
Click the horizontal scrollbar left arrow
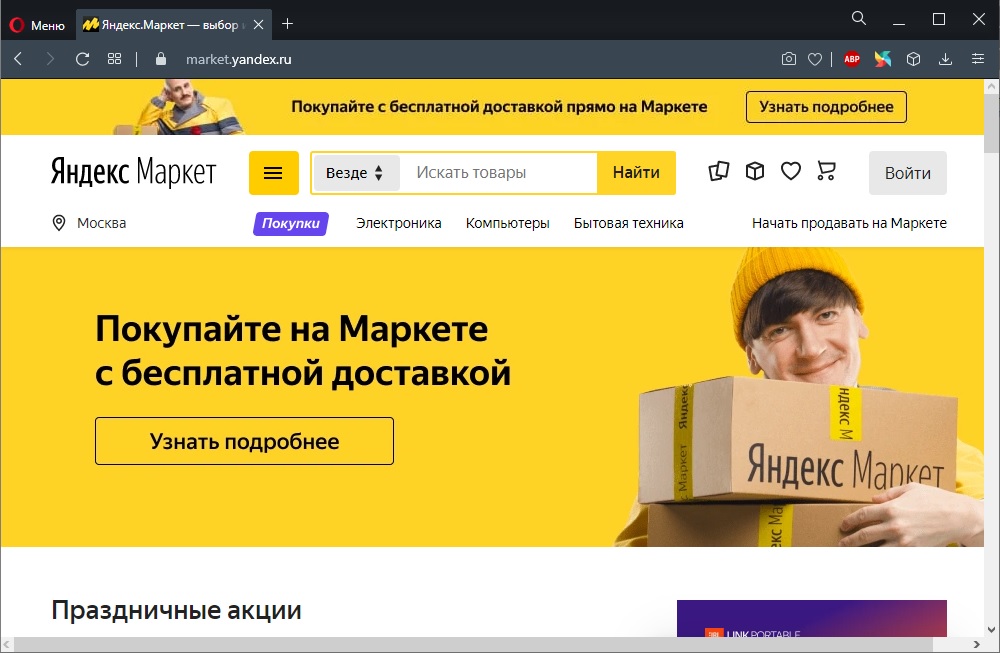pyautogui.click(x=8, y=645)
